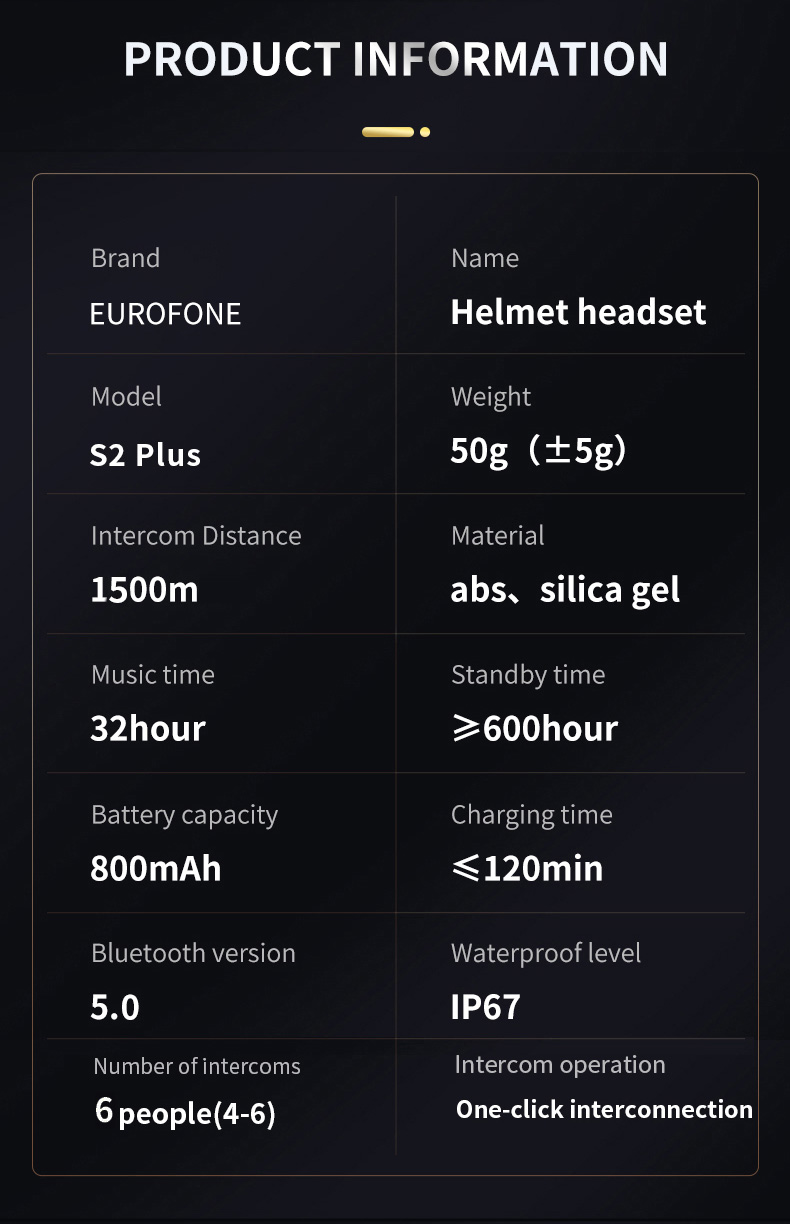The width and height of the screenshot is (790, 1224).
Task: Click the 1500m intercom distance value
Action: (144, 590)
